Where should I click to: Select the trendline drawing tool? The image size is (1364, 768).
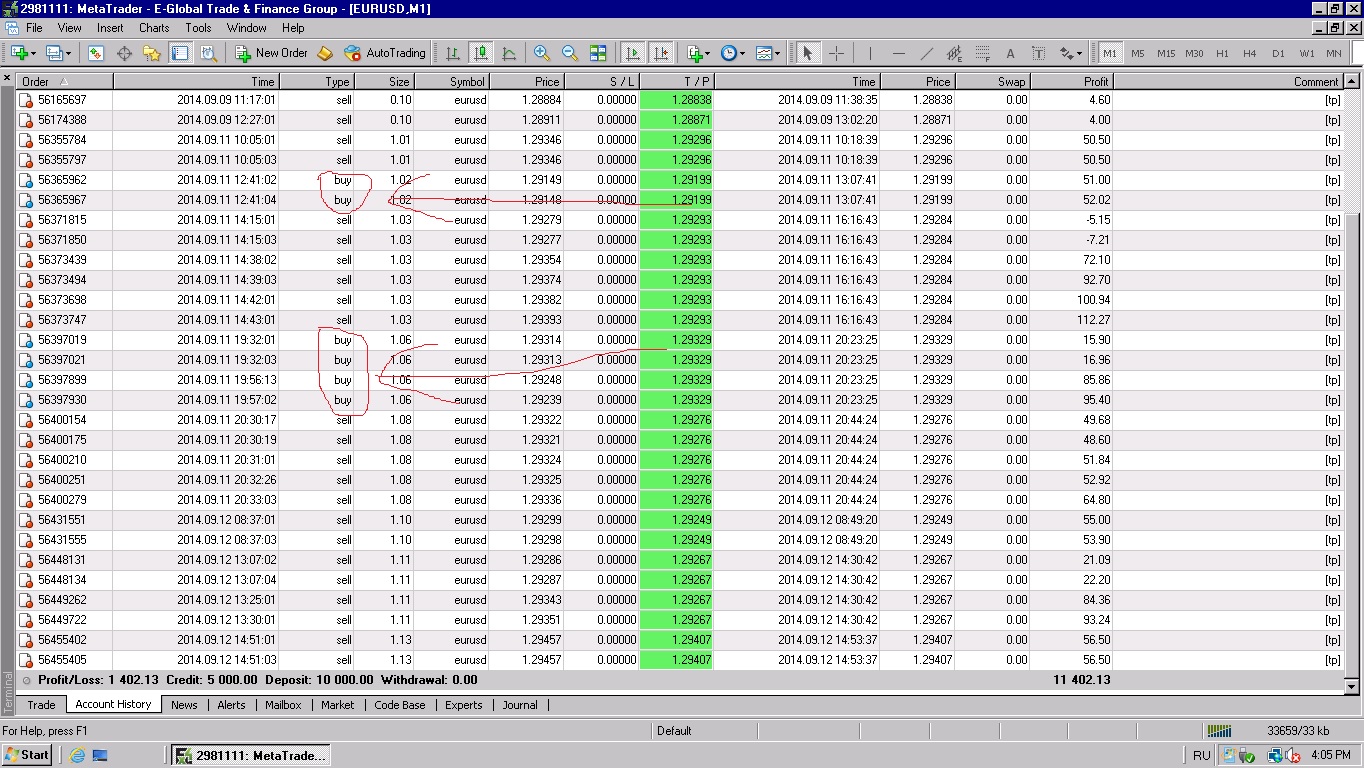(x=926, y=53)
